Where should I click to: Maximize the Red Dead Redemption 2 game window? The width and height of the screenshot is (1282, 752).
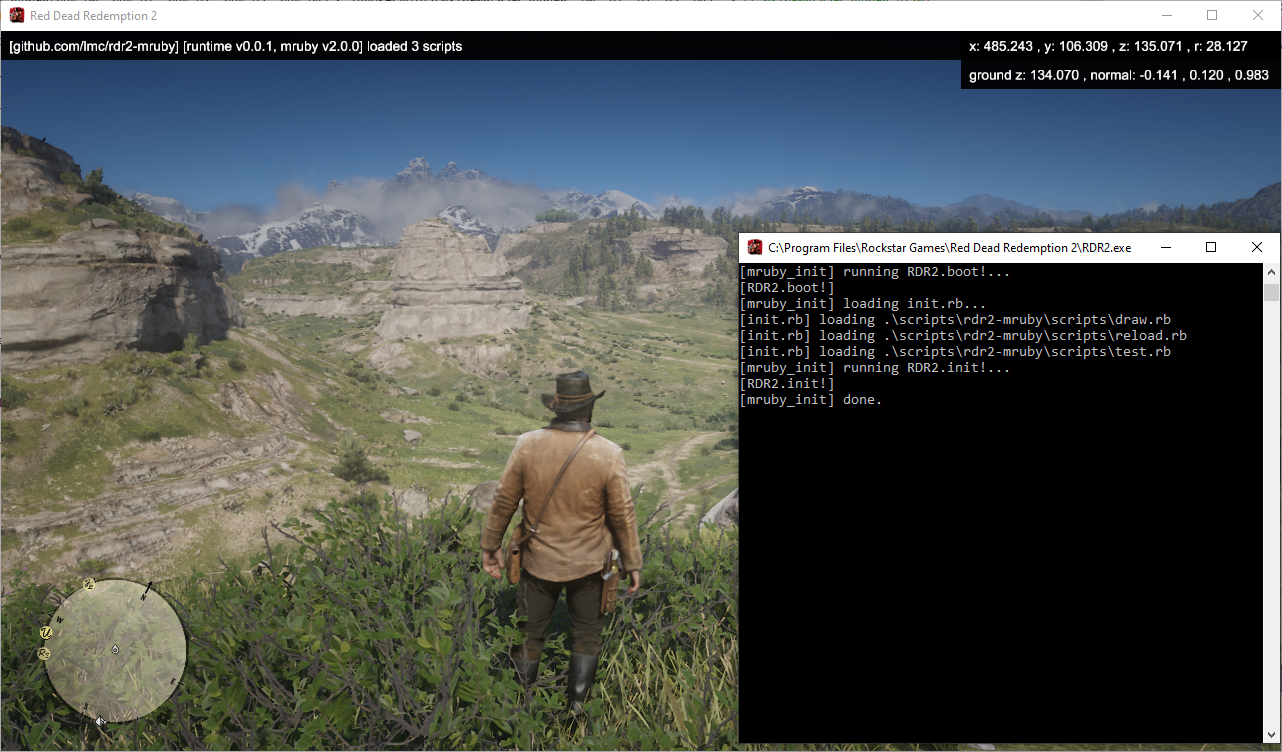tap(1212, 15)
